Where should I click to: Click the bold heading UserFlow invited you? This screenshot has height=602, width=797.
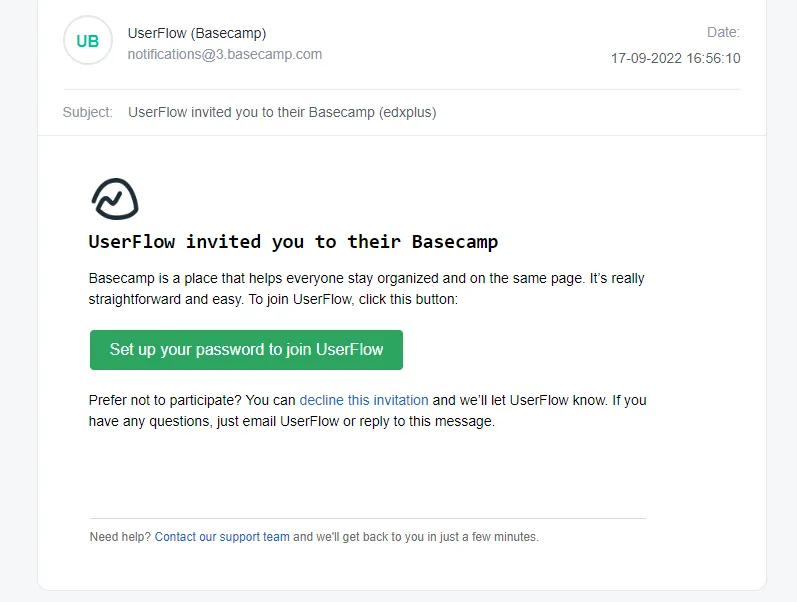[293, 242]
